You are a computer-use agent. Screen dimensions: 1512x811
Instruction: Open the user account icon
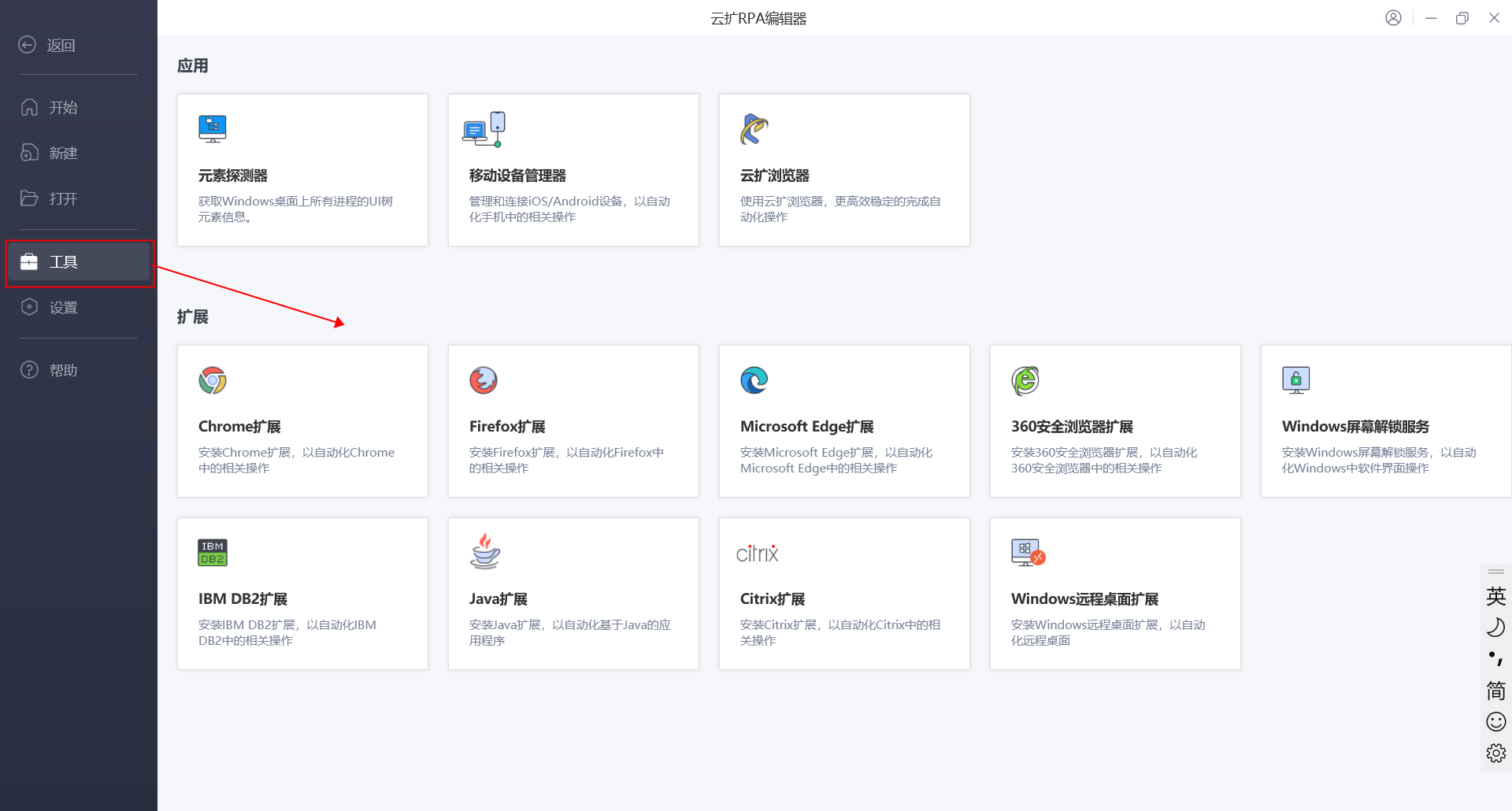coord(1393,18)
